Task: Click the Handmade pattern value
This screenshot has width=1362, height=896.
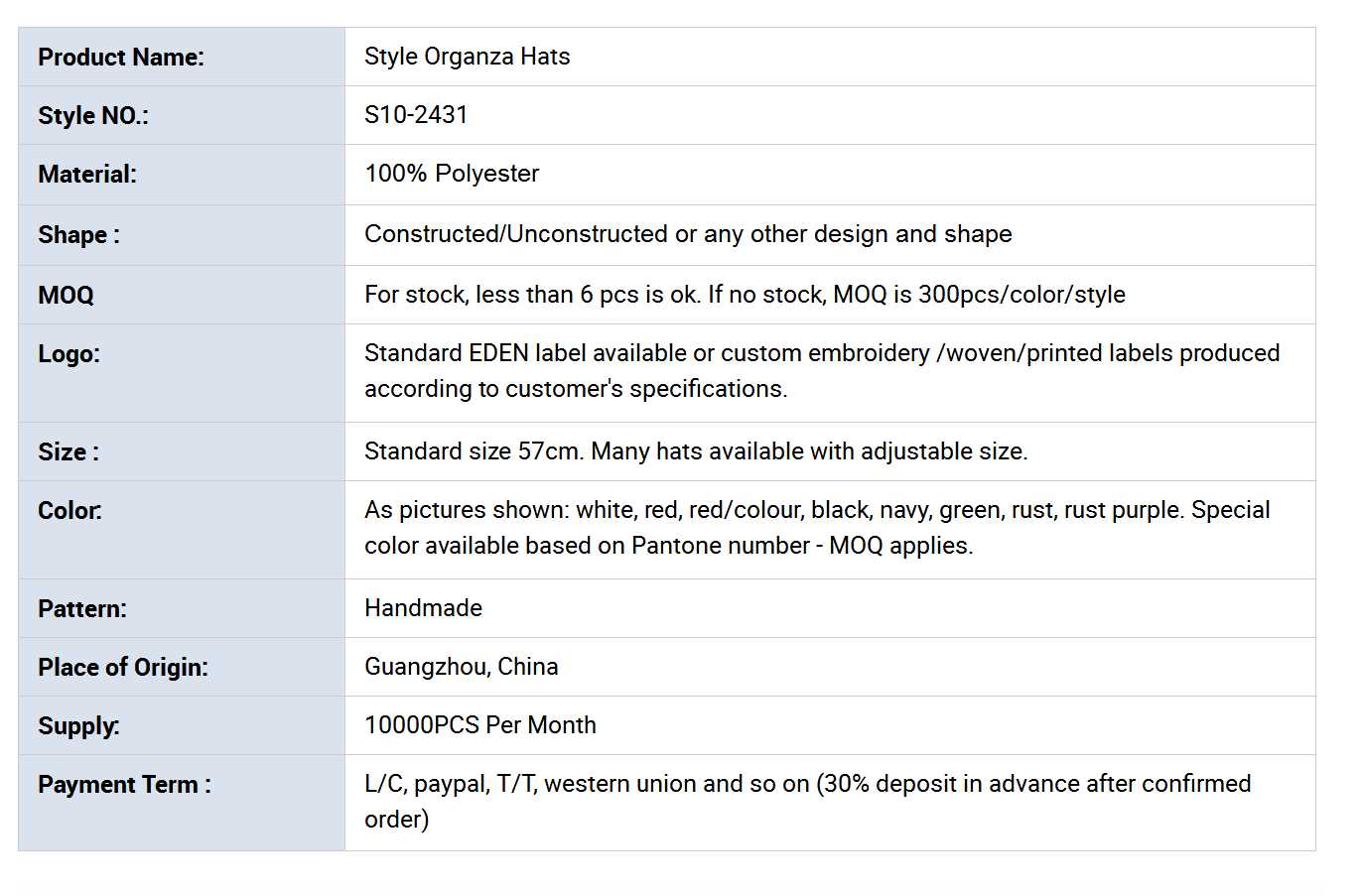Action: (423, 608)
